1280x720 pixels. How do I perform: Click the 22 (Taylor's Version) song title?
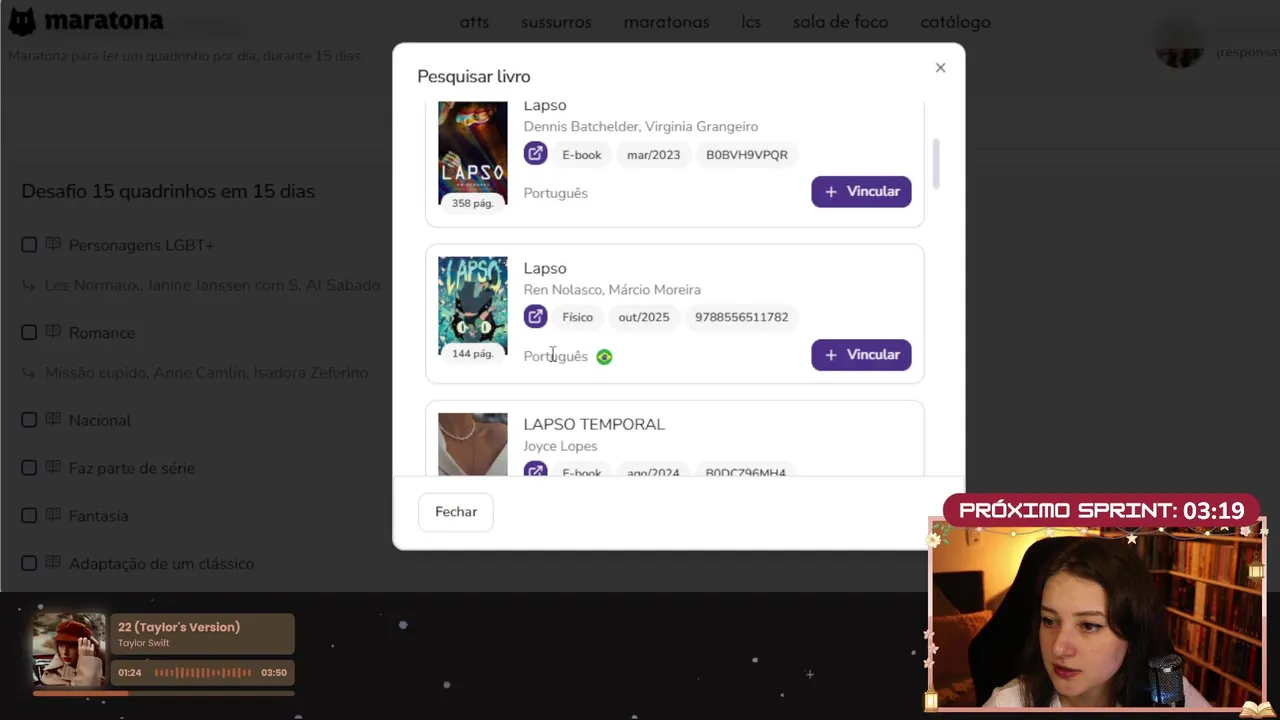point(179,627)
